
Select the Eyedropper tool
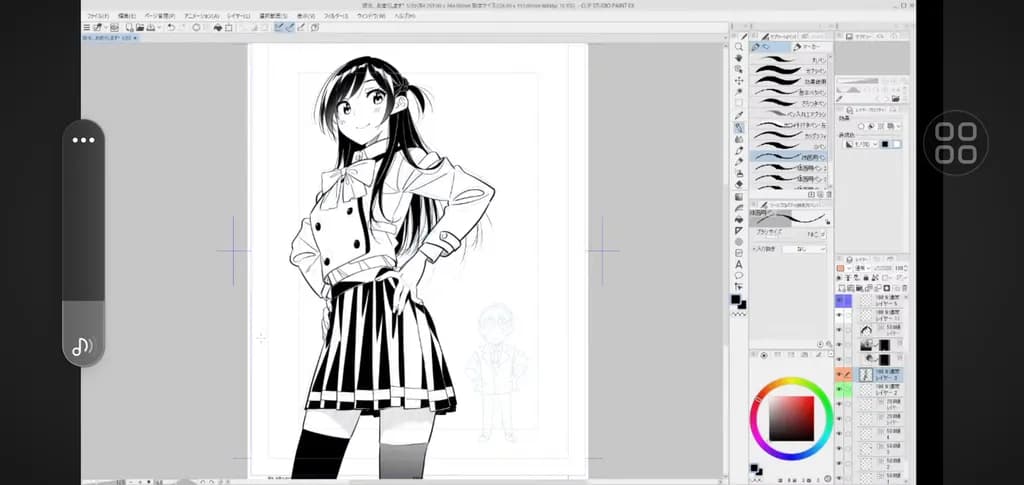[739, 116]
